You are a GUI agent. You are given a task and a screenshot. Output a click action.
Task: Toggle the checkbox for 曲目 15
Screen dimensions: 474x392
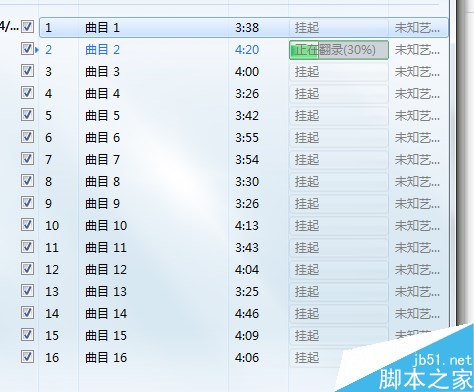[27, 334]
